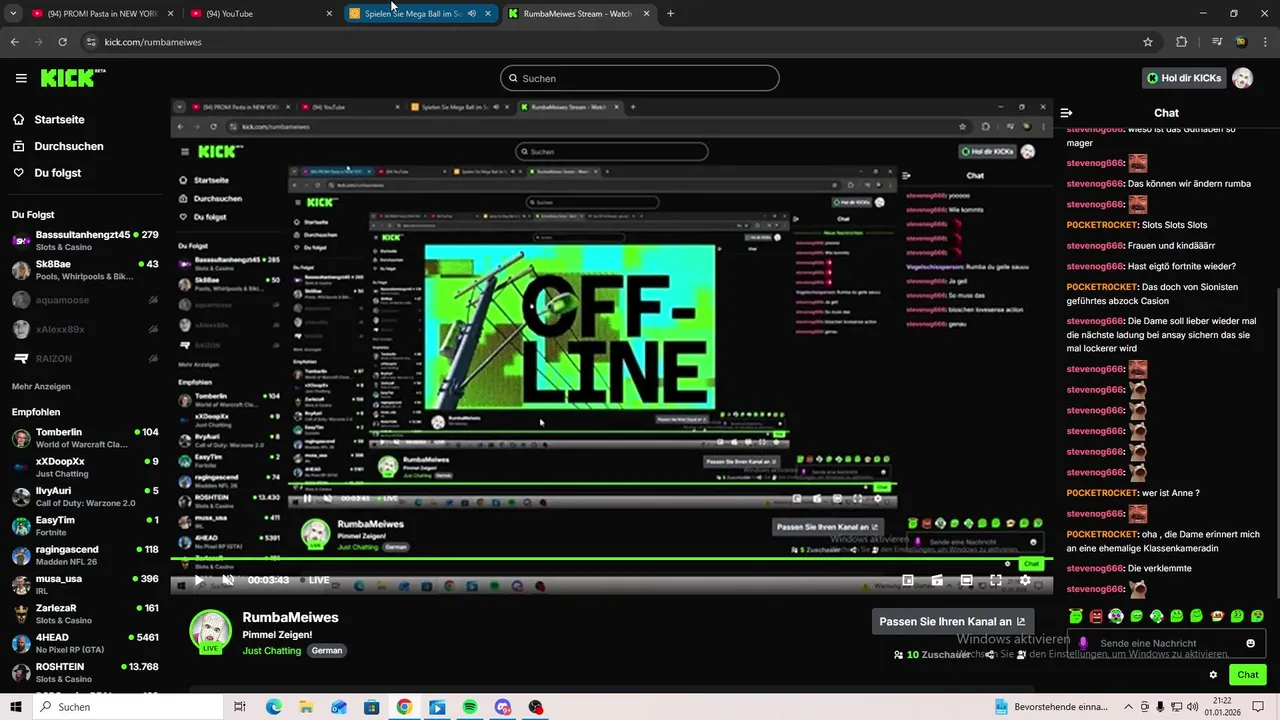Open Spotify from the Windows taskbar
The width and height of the screenshot is (1280, 720).
(x=470, y=707)
